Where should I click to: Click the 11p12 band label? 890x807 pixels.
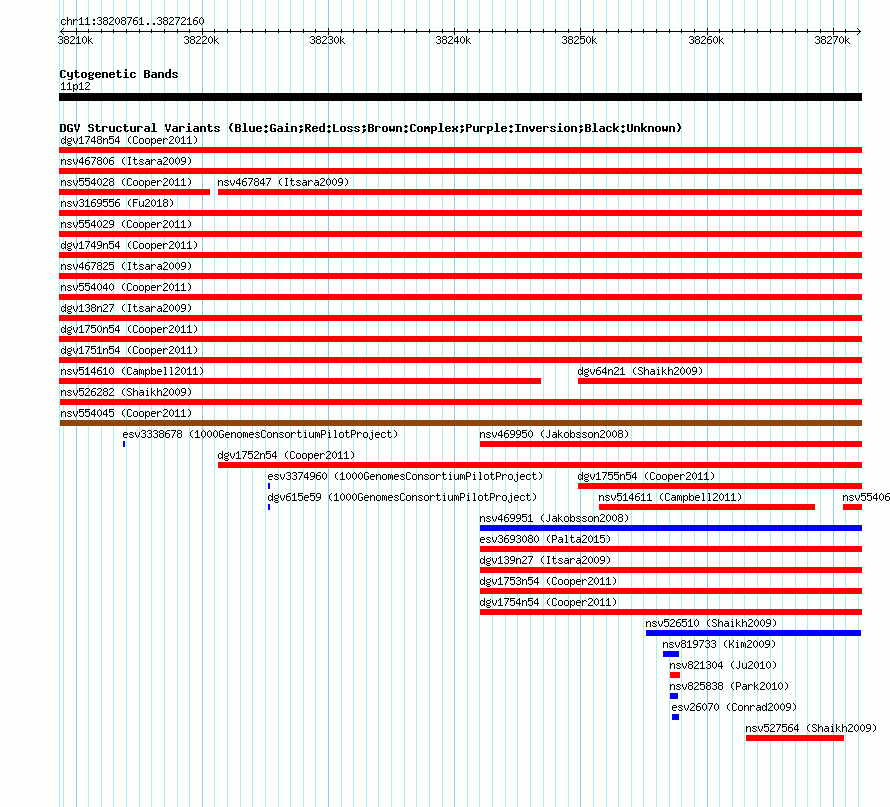75,86
